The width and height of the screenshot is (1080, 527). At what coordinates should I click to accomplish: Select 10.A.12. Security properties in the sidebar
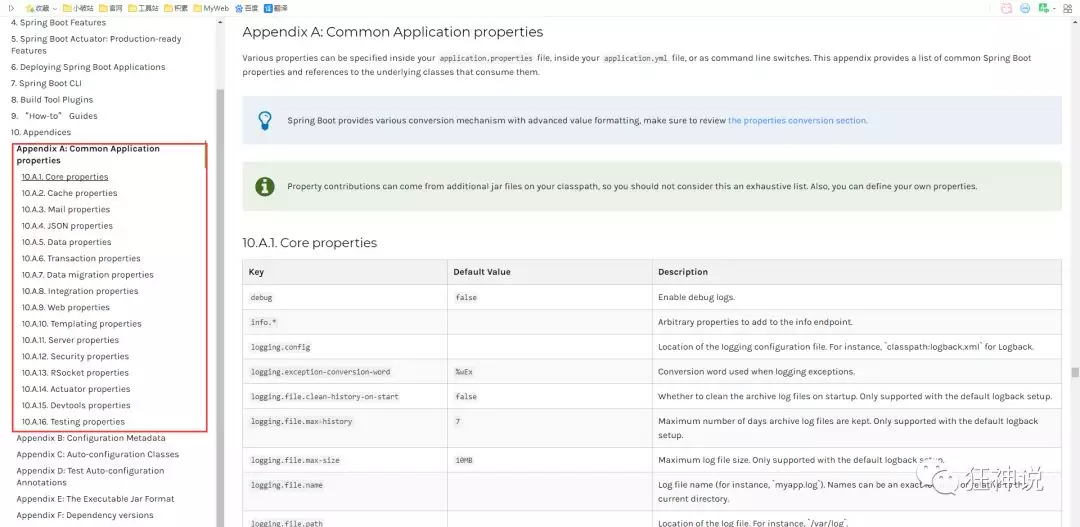[x=75, y=356]
